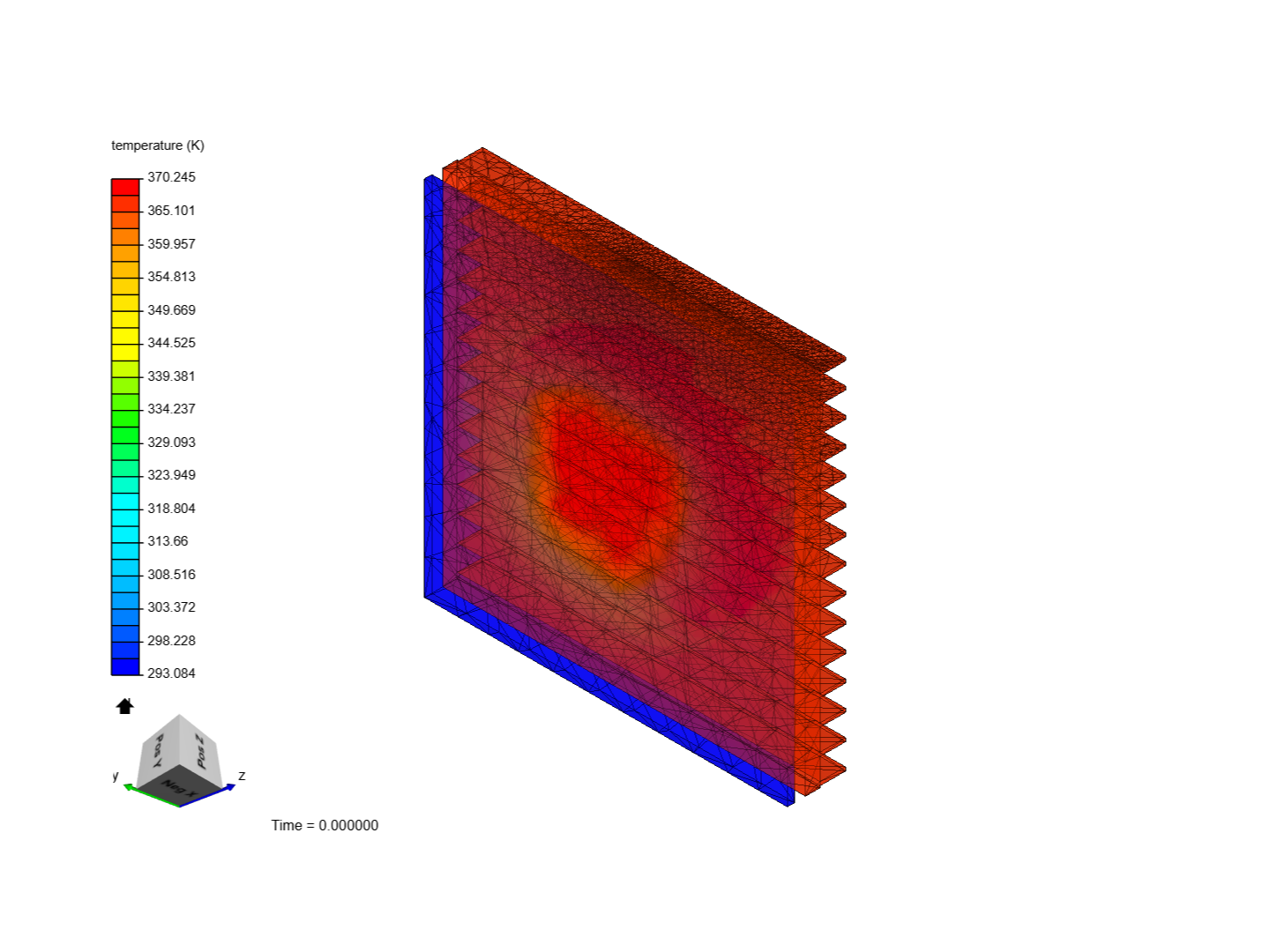Click the red top swatch of legend
The height and width of the screenshot is (952, 1270).
(125, 187)
